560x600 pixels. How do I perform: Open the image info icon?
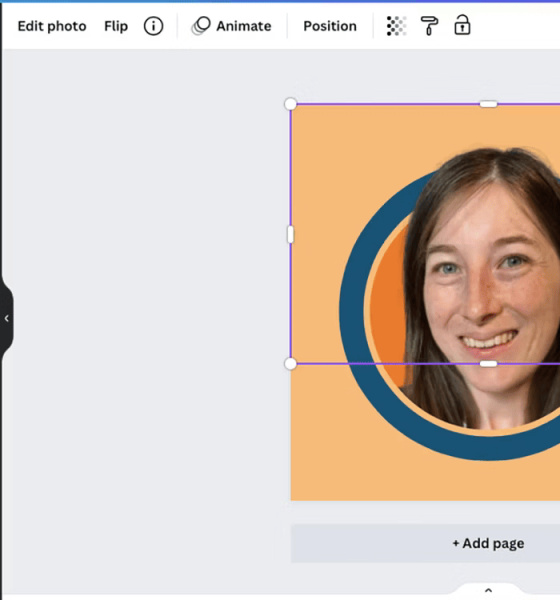click(153, 26)
